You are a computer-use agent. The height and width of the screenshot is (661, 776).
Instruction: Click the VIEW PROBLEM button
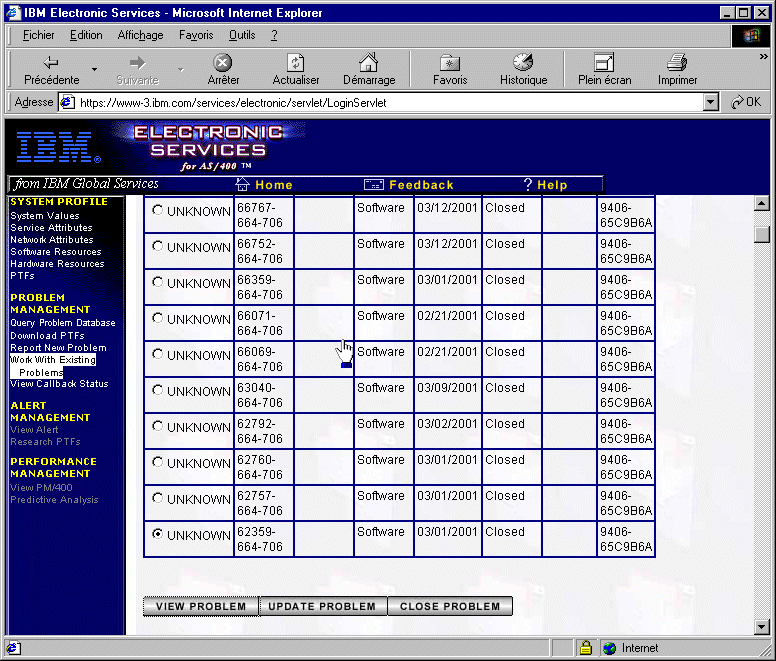click(x=201, y=606)
